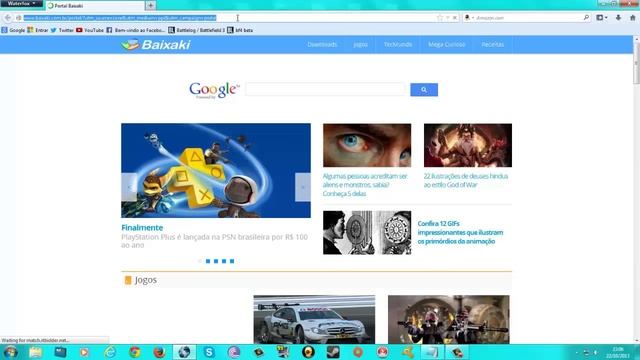Click the Google custom search field
This screenshot has width=640, height=360.
[x=325, y=89]
